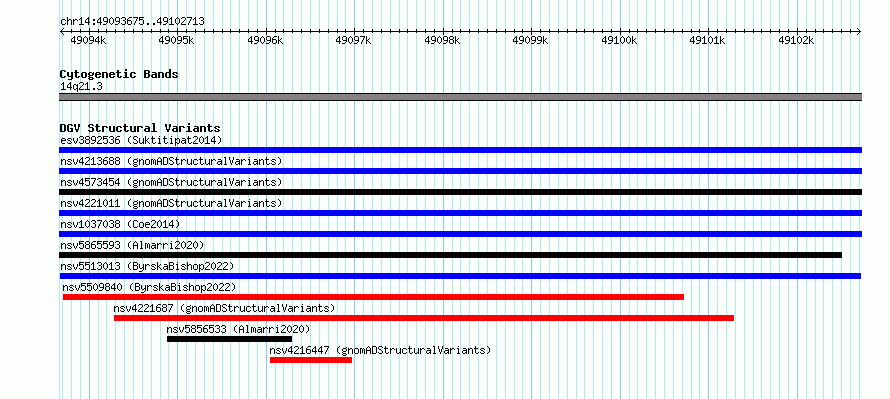Select the black bar beneath nsv4573454
Image resolution: width=890 pixels, height=399 pixels.
point(460,192)
